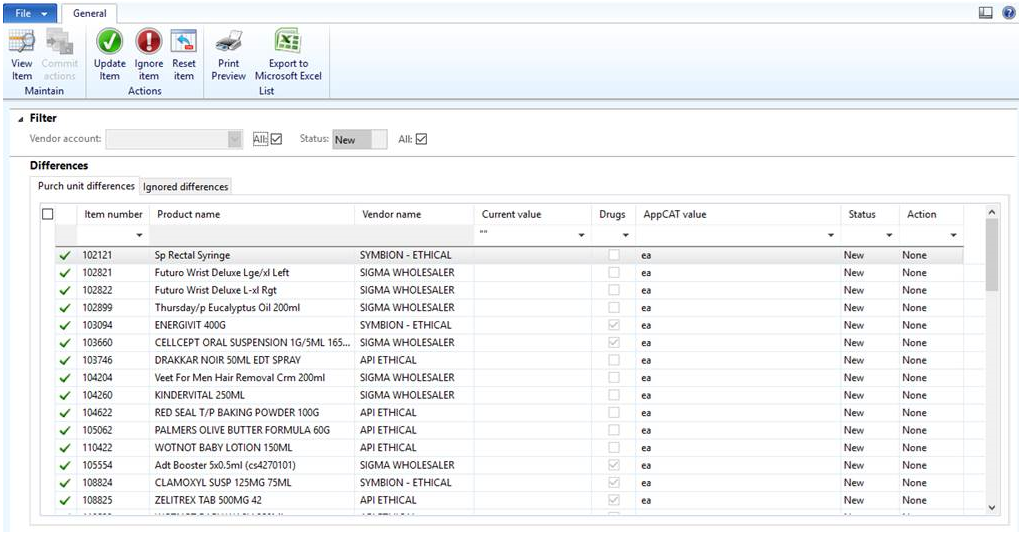The height and width of the screenshot is (546, 1019).
Task: Open Print Preview
Action: 229,55
